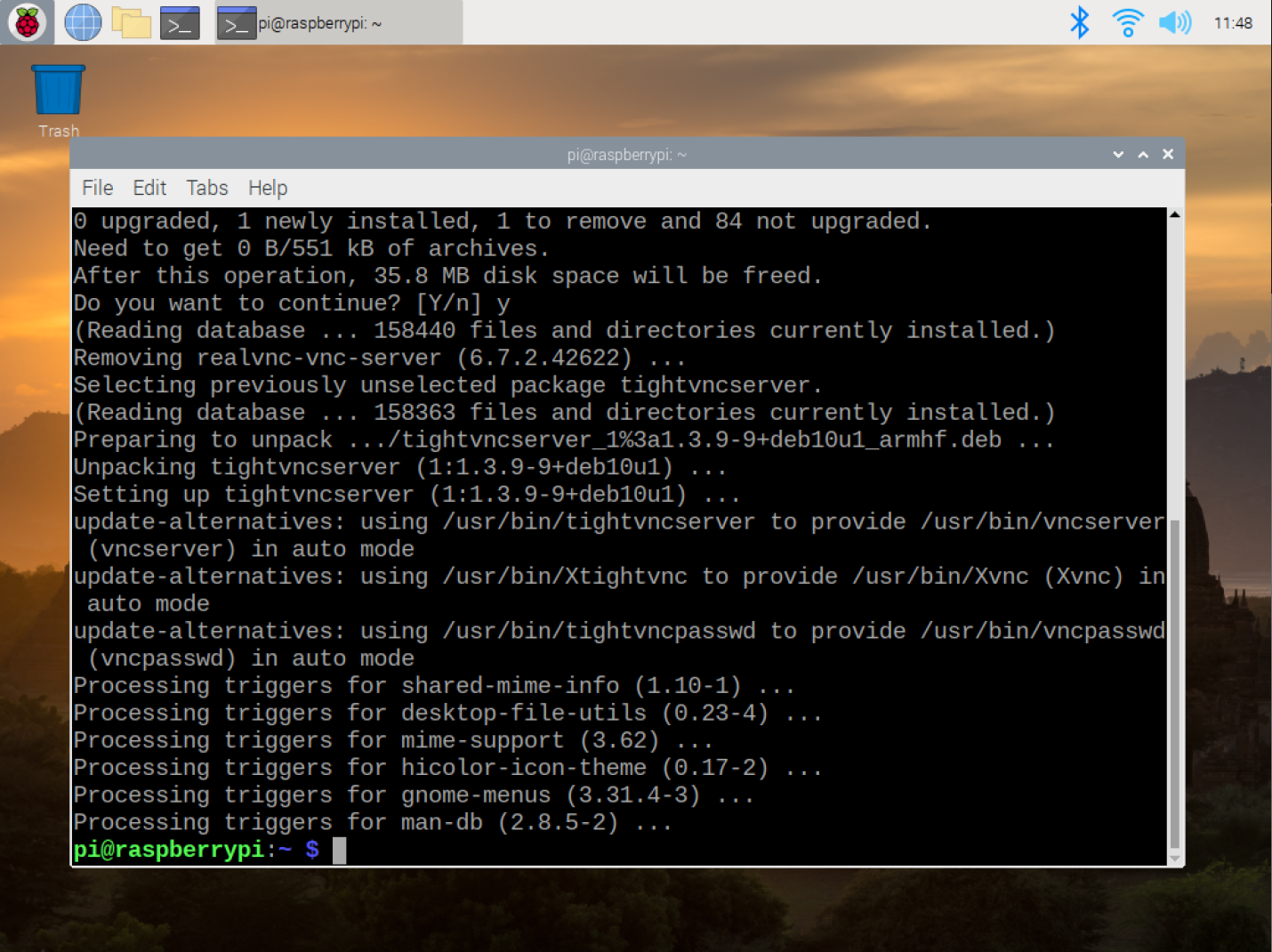Minimize the terminal window
This screenshot has width=1272, height=952.
click(1118, 155)
